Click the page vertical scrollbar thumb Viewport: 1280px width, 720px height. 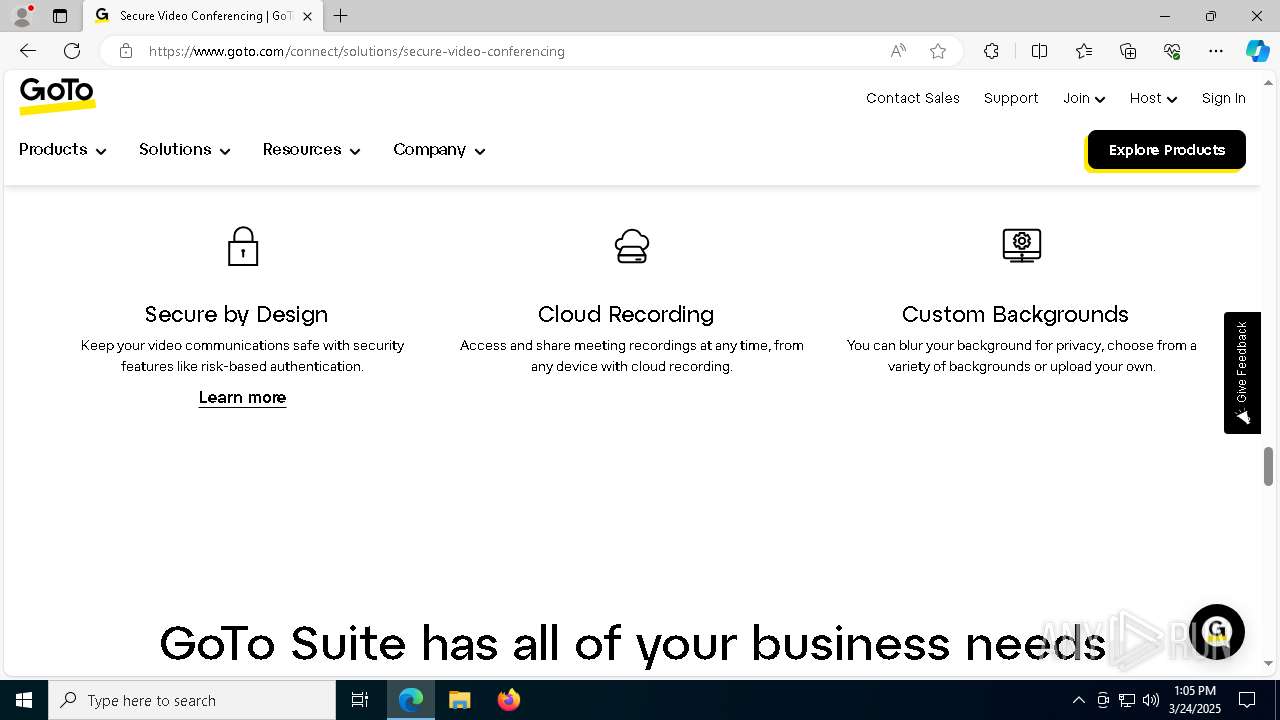pos(1268,466)
